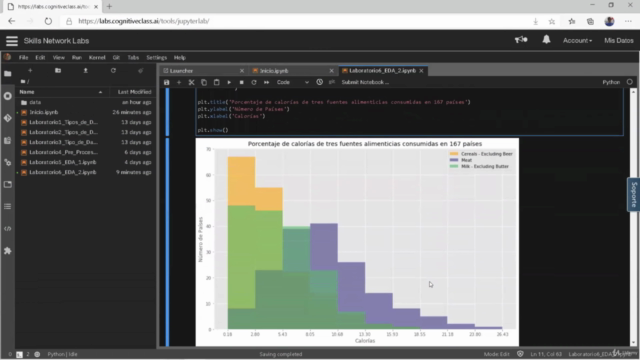Open Inicio.ipynb in file browser

85,112
